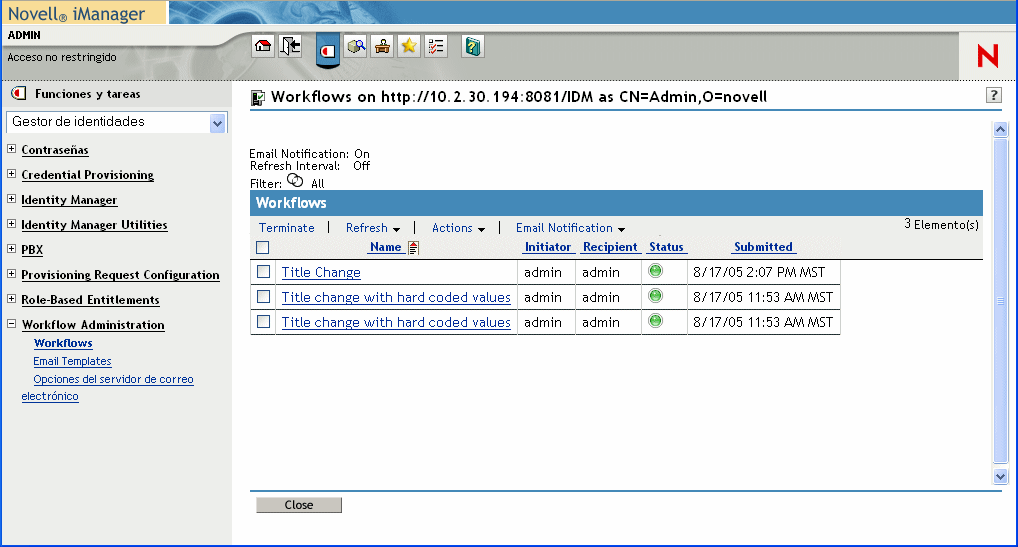Click Workflow Administration link
Screen dimensions: 1018x547
coord(93,325)
